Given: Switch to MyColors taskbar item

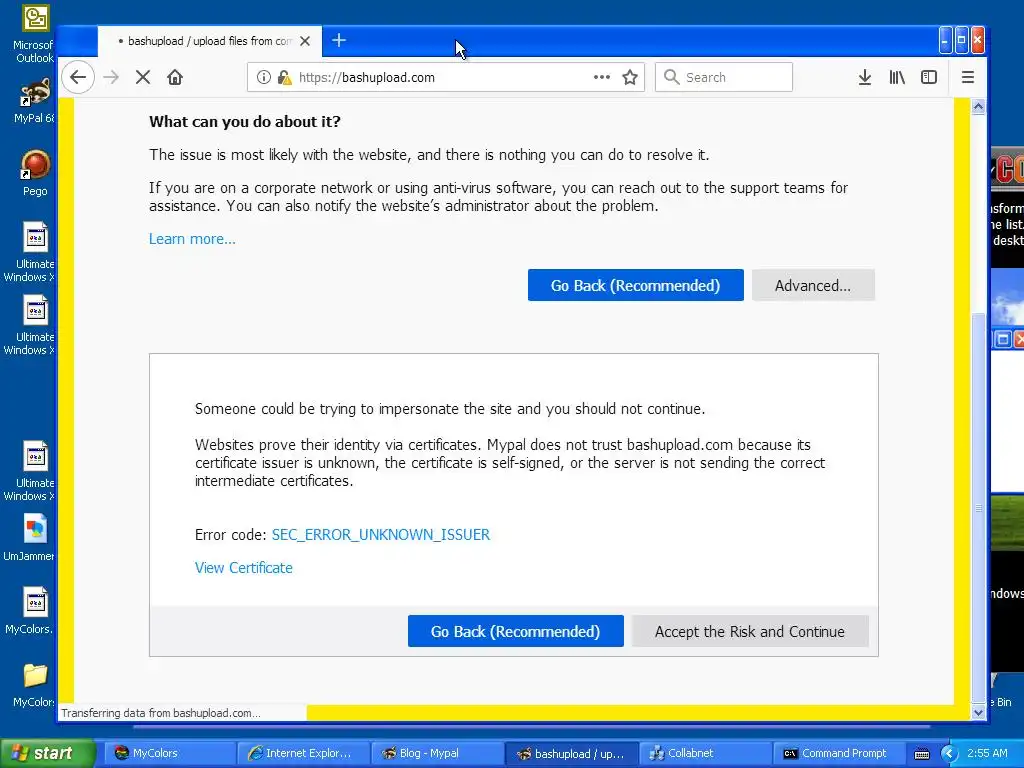Looking at the screenshot, I should (x=170, y=753).
